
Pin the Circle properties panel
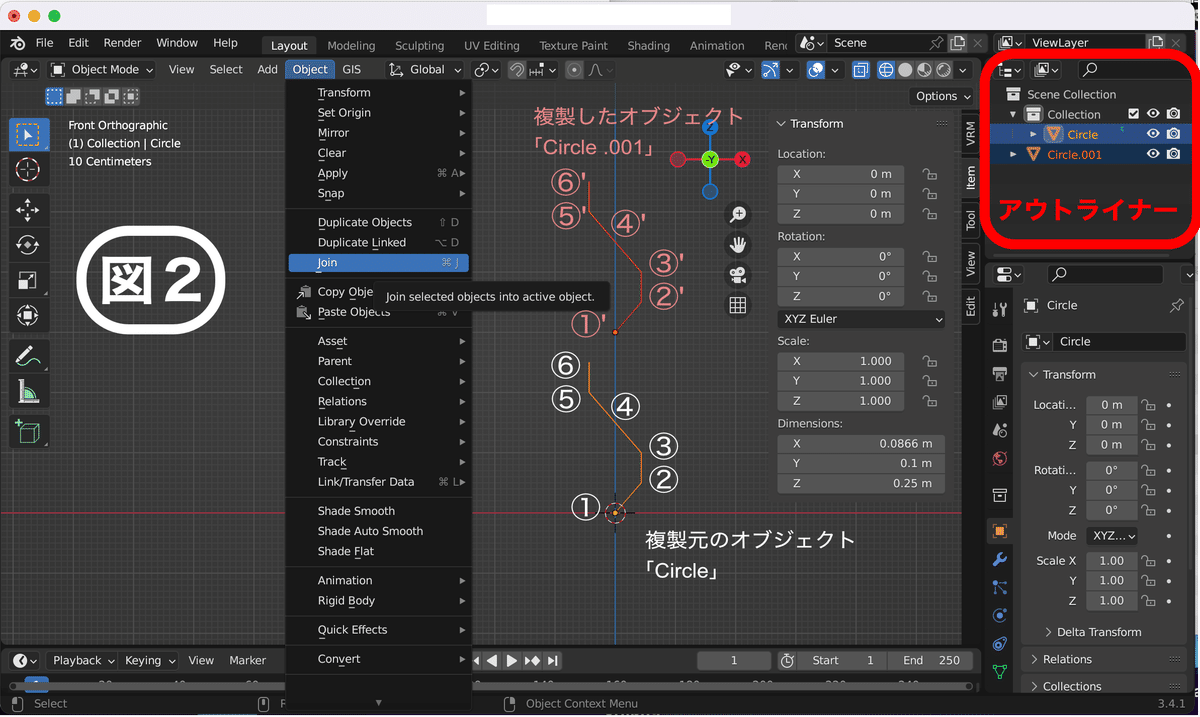pyautogui.click(x=1176, y=305)
